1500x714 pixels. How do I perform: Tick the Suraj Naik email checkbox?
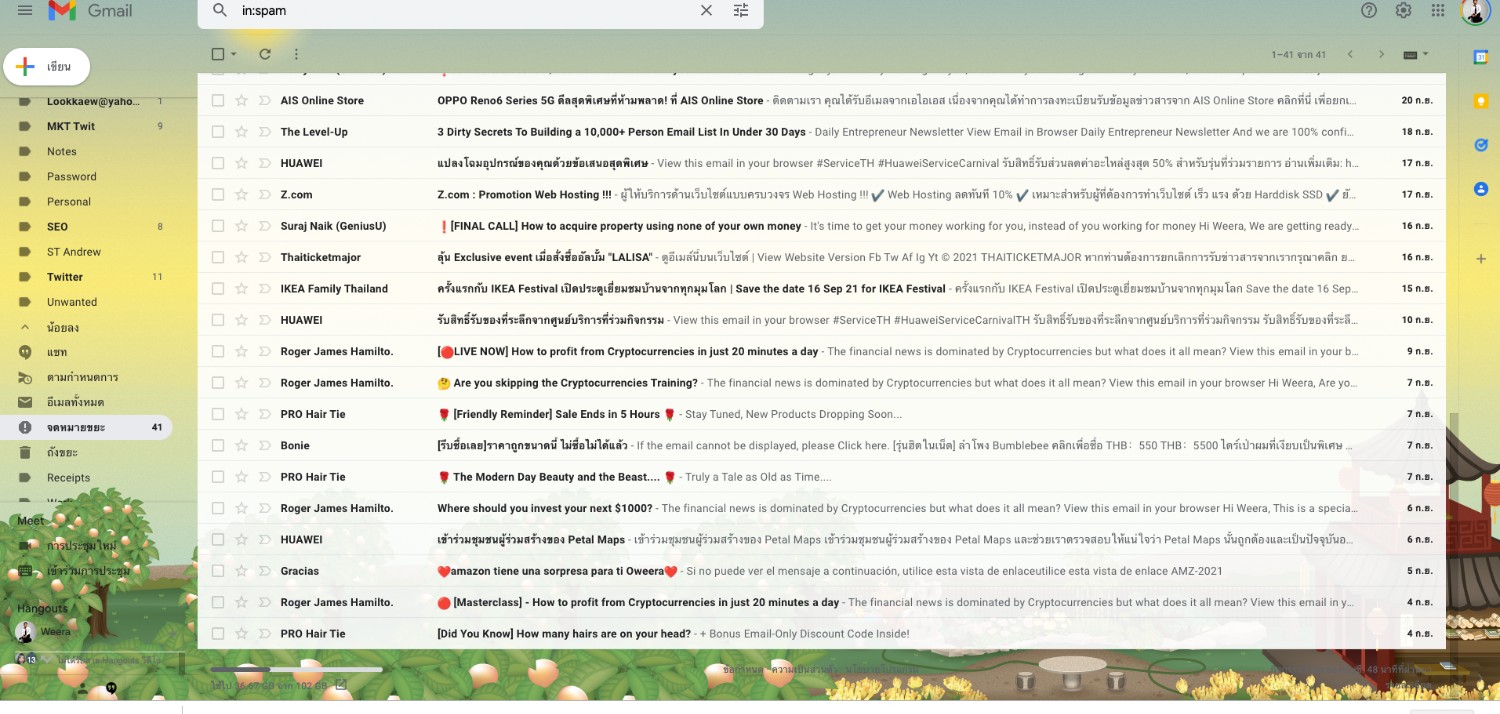218,226
